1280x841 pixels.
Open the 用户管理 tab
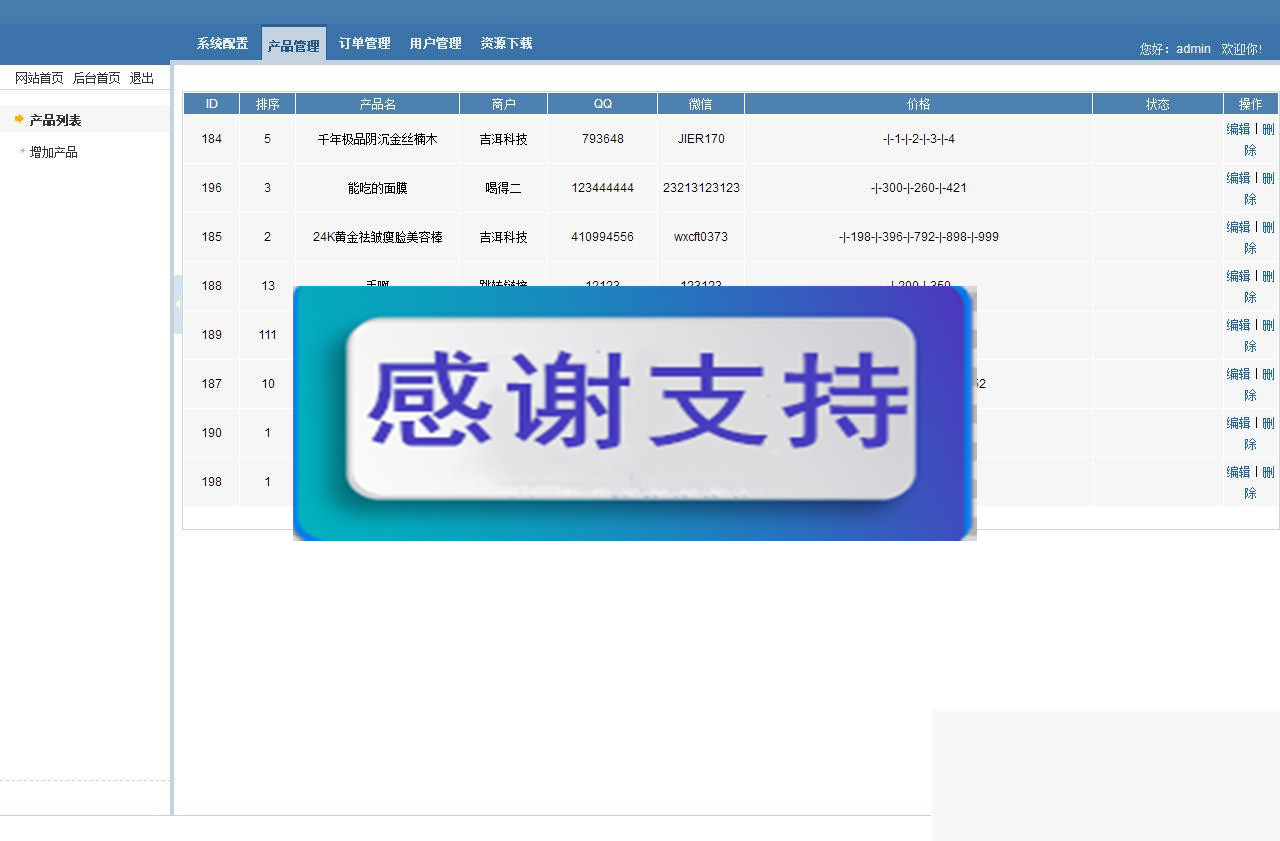pyautogui.click(x=435, y=43)
